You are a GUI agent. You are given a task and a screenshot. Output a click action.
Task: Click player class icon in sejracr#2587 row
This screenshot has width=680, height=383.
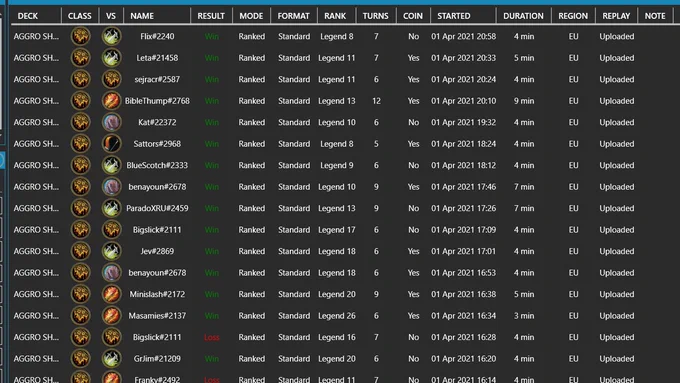click(x=80, y=79)
